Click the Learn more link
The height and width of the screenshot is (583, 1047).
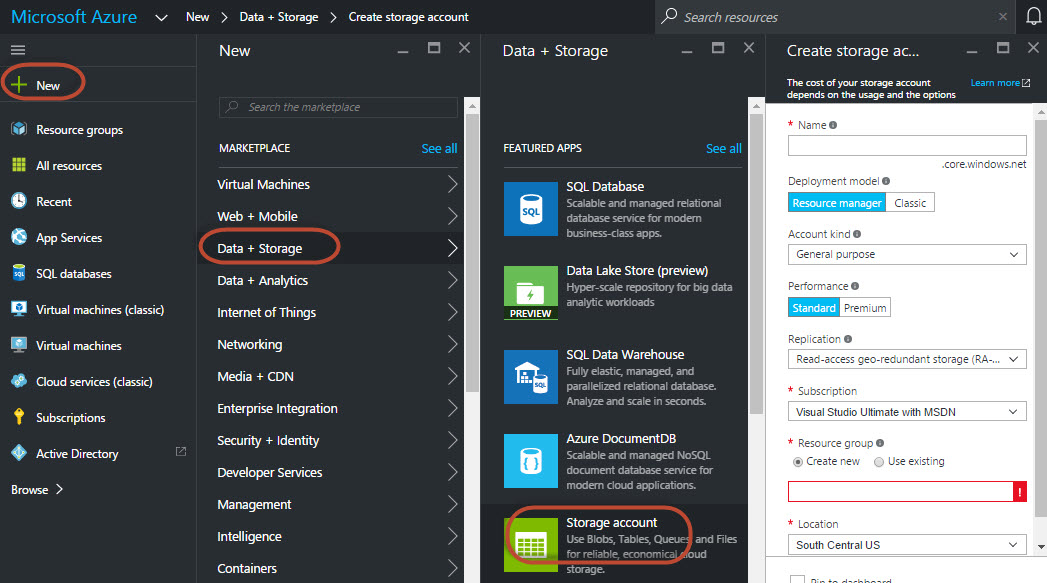[x=999, y=83]
